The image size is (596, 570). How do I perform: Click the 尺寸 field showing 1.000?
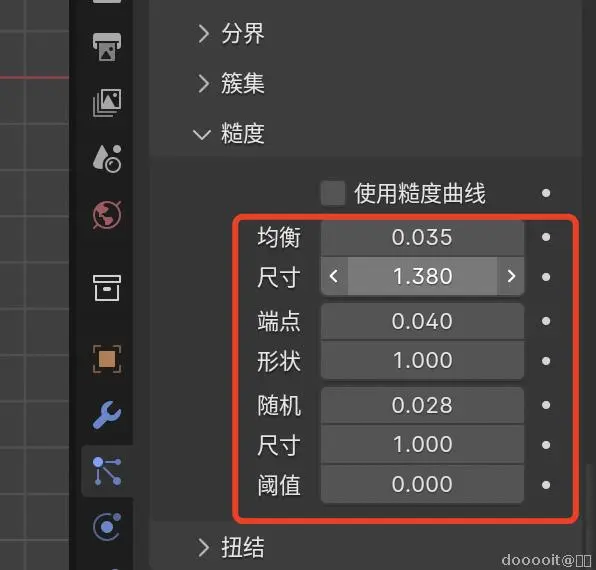coord(422,445)
